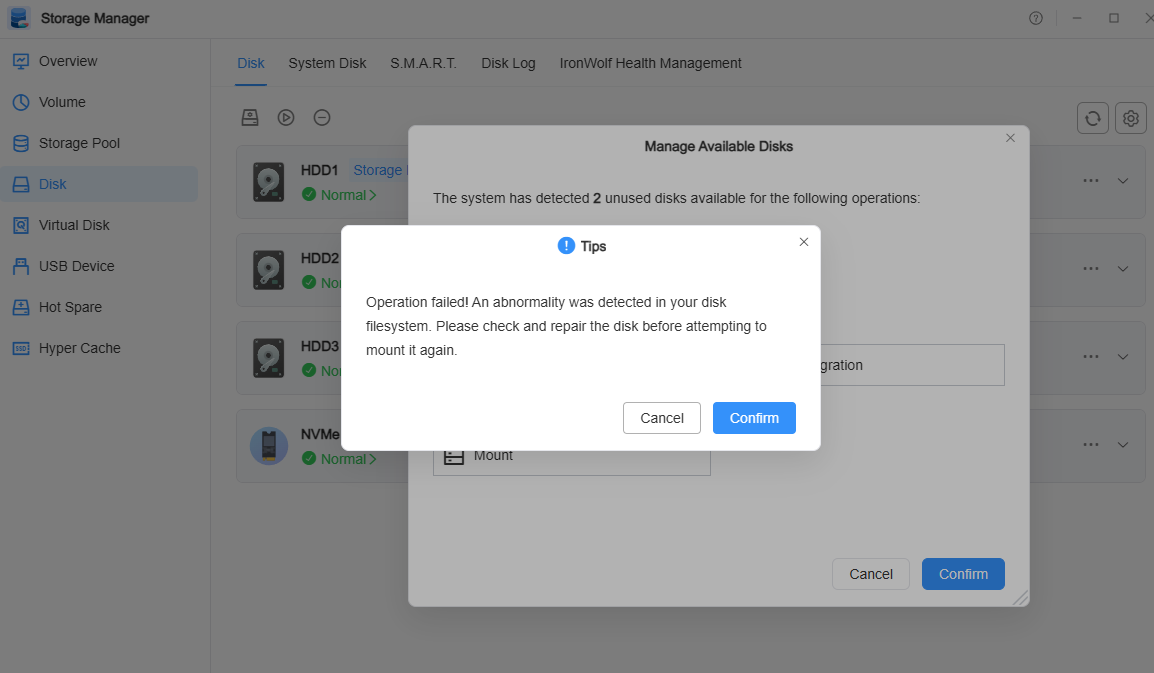The image size is (1154, 673).
Task: Click the NVMe drive thumbnail
Action: (x=269, y=445)
